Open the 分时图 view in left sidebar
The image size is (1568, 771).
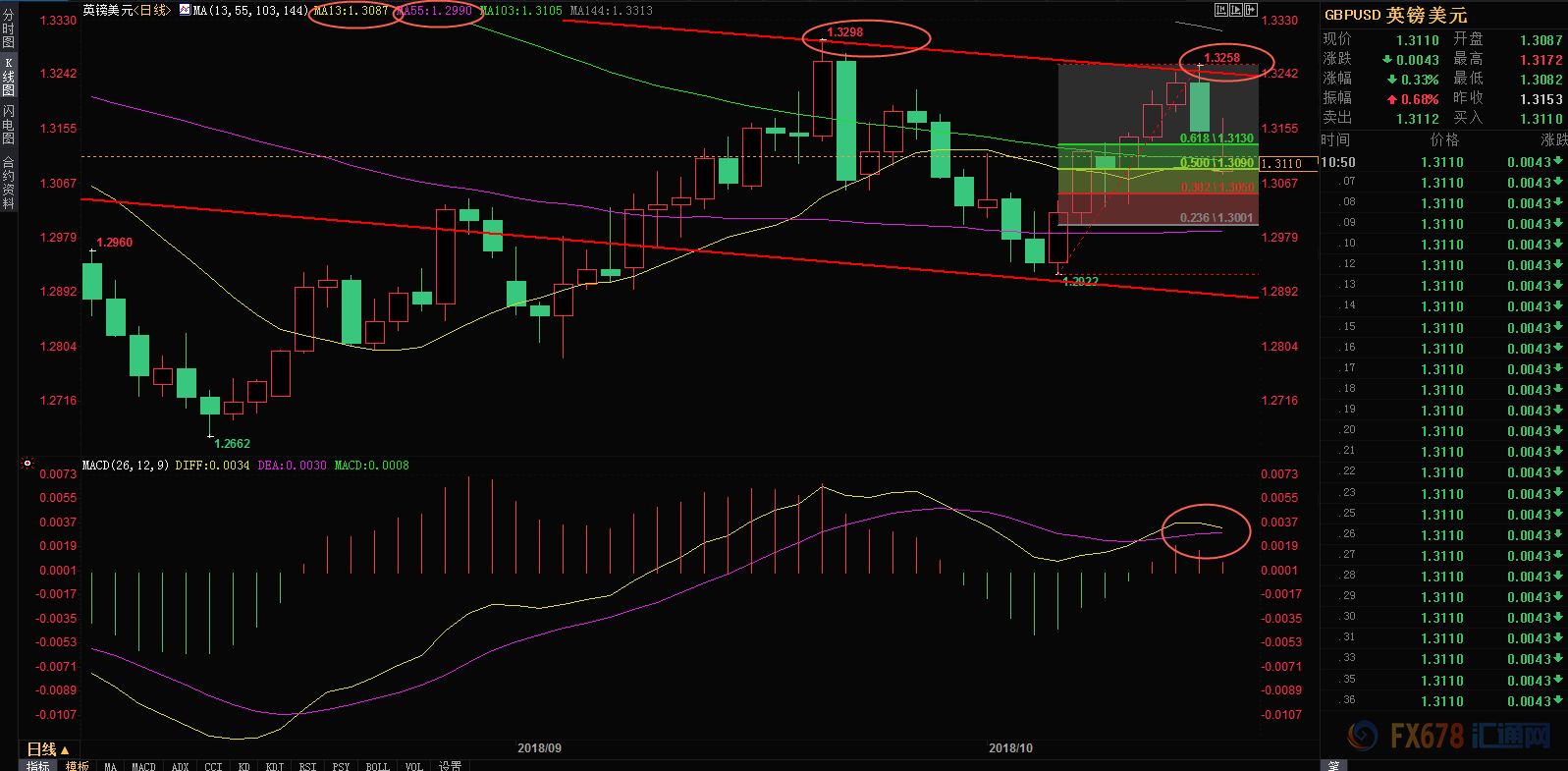coord(9,28)
